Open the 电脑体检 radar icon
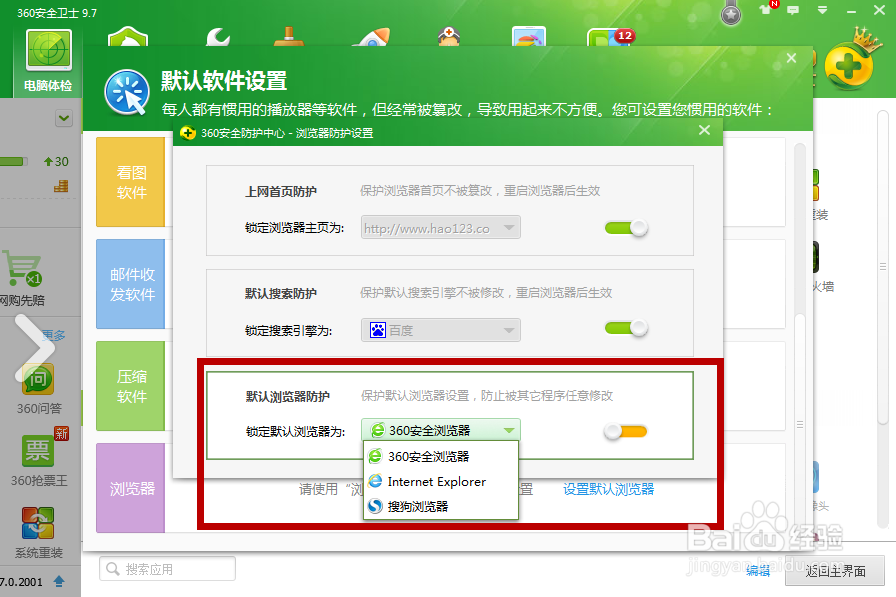 [49, 53]
